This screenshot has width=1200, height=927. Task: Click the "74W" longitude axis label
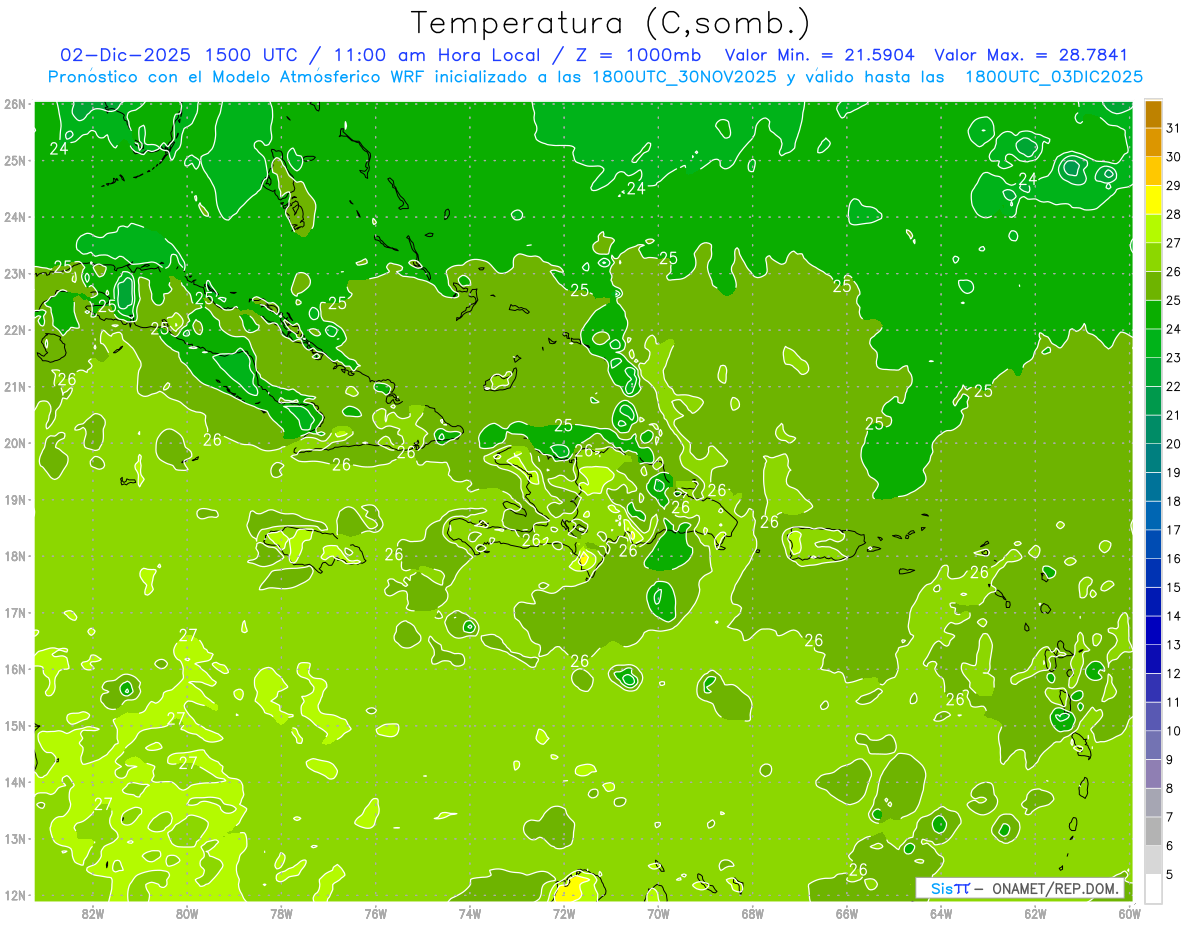pos(470,913)
